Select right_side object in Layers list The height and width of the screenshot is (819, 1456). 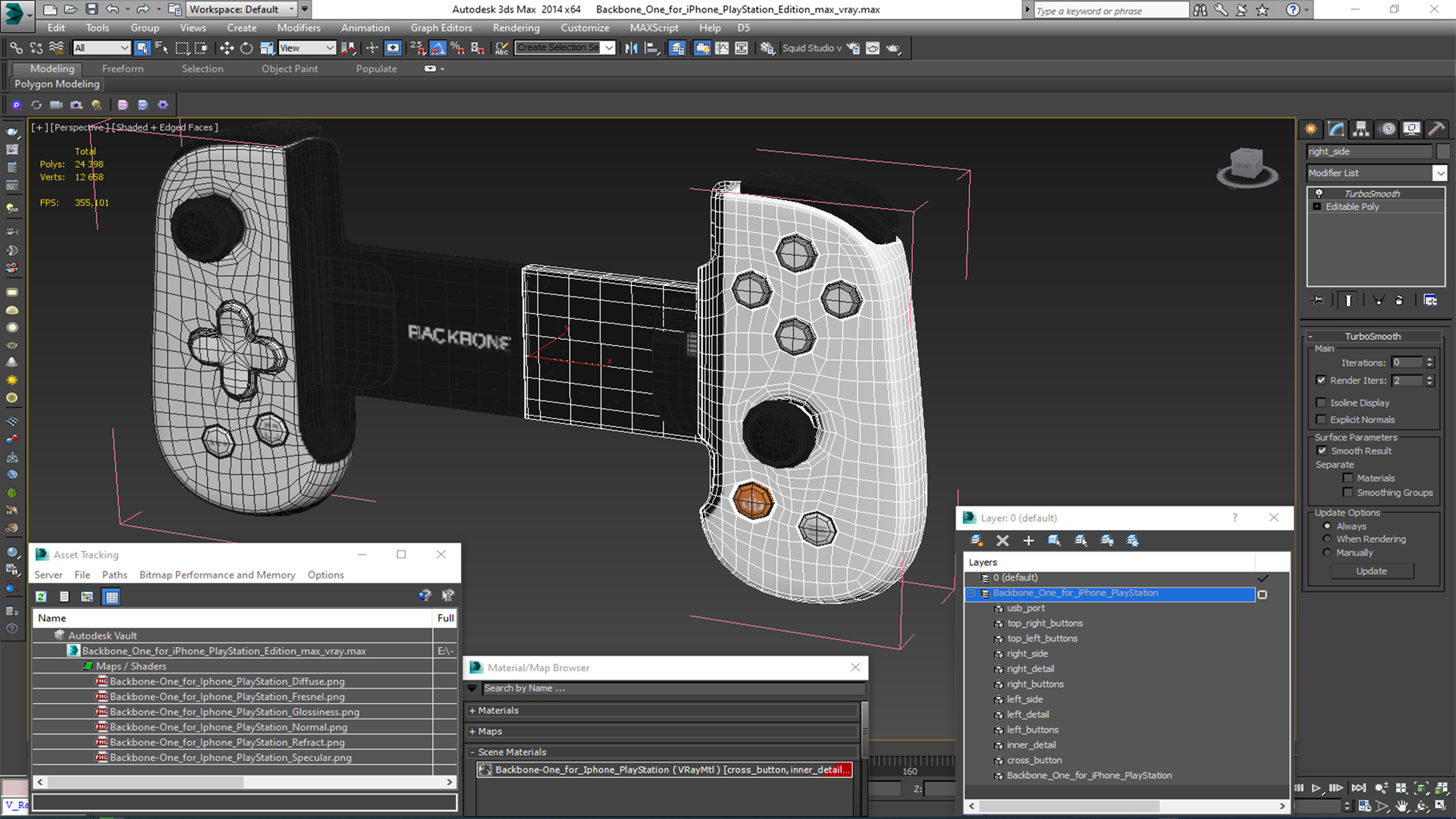pyautogui.click(x=1027, y=654)
